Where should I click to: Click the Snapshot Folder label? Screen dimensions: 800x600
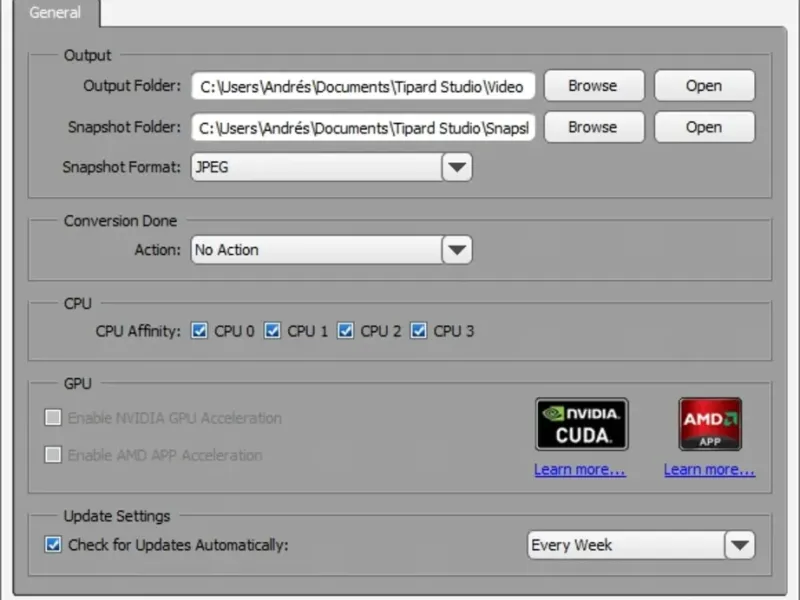[x=124, y=127]
